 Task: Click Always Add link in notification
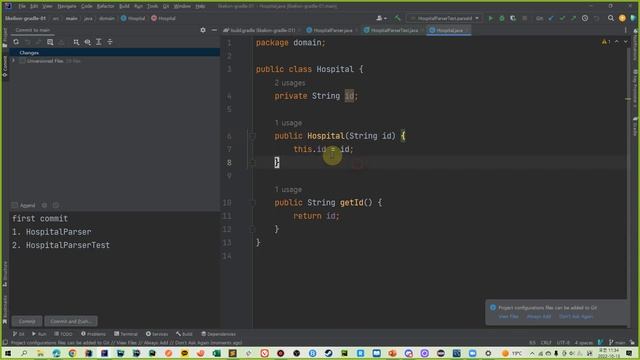pyautogui.click(x=539, y=317)
